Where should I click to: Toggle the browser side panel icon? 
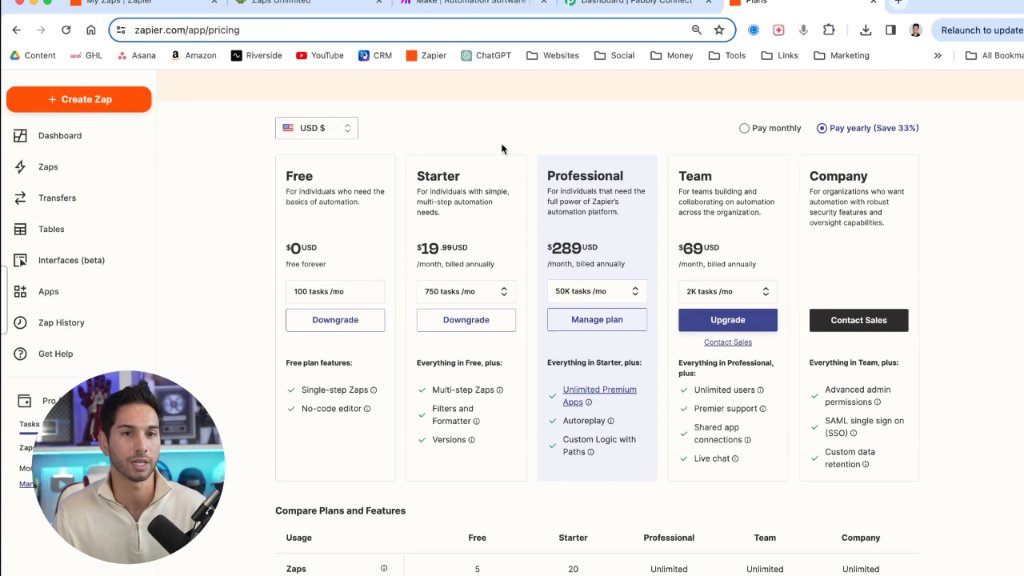891,30
